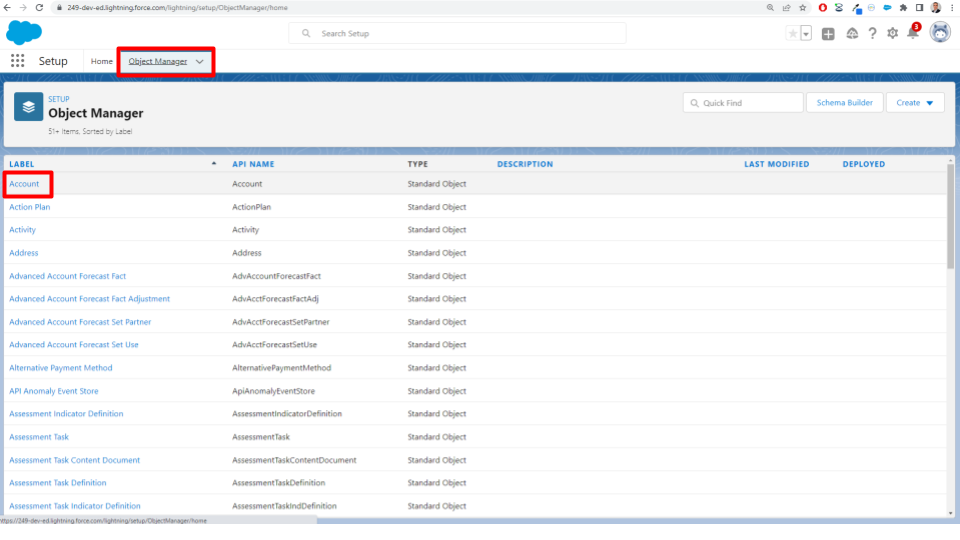
Task: Open Advanced Account Forecast Fact Adjustment link
Action: point(89,299)
